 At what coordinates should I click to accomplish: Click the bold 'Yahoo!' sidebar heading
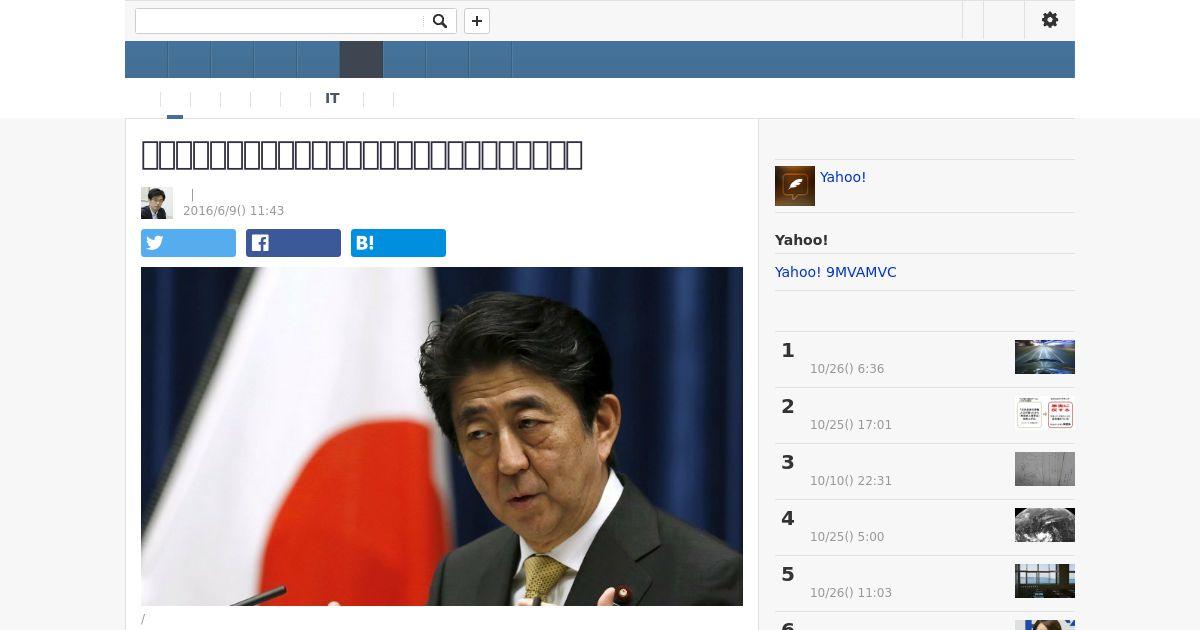[x=802, y=240]
